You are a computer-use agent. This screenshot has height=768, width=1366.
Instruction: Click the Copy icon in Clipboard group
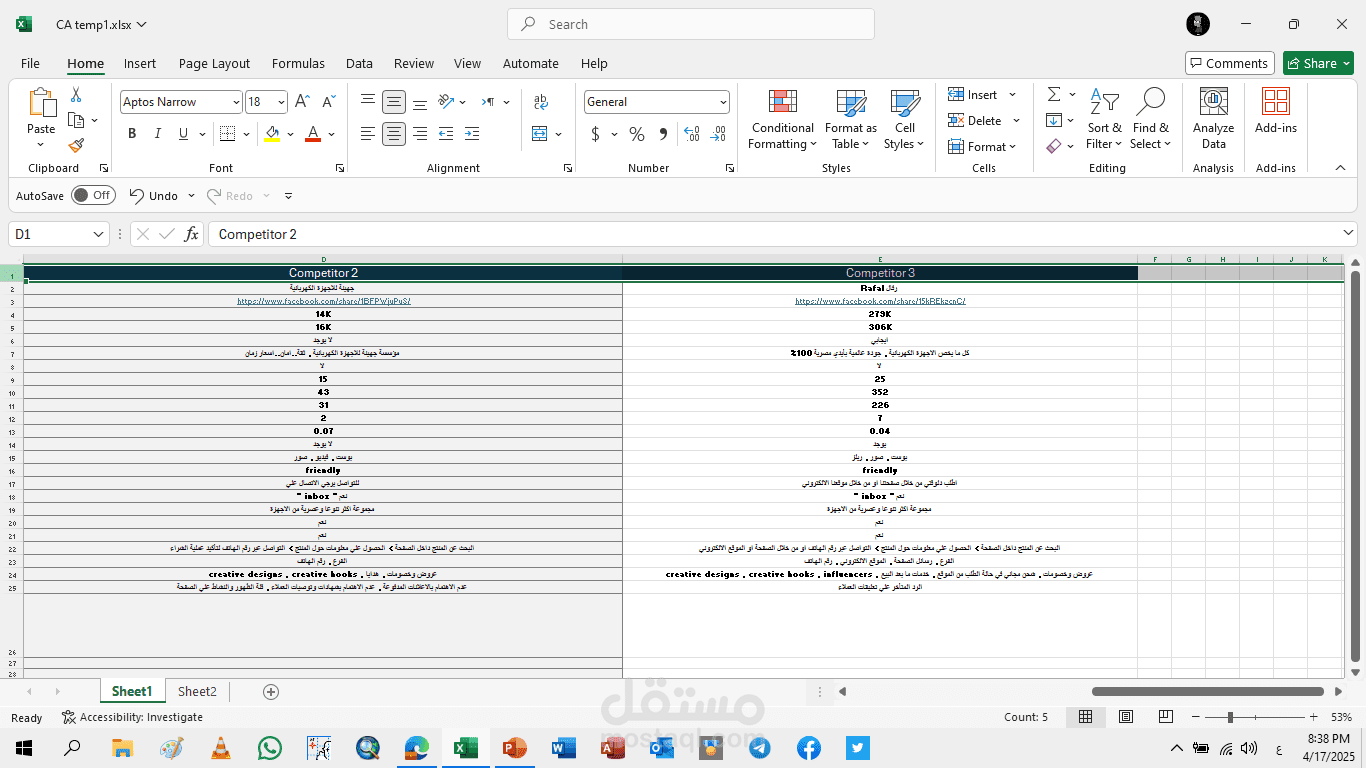(x=76, y=120)
